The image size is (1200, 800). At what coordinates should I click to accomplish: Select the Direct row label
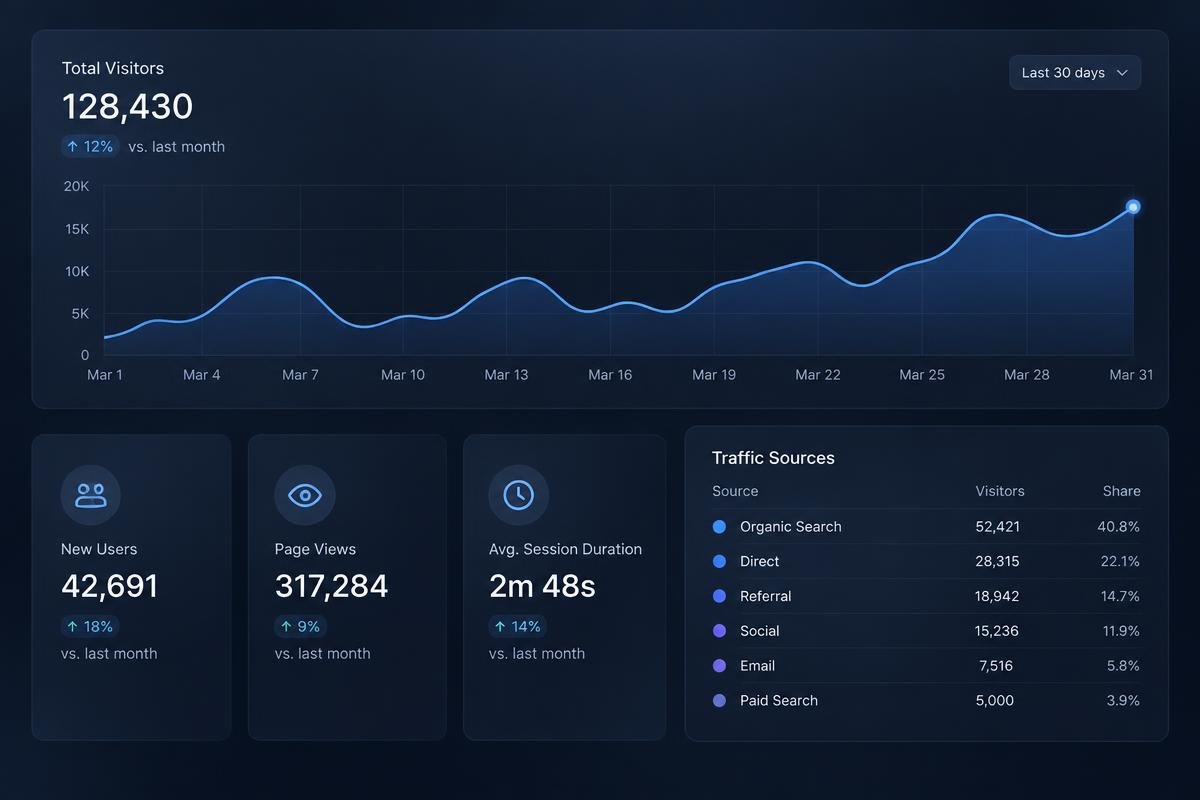coord(760,561)
